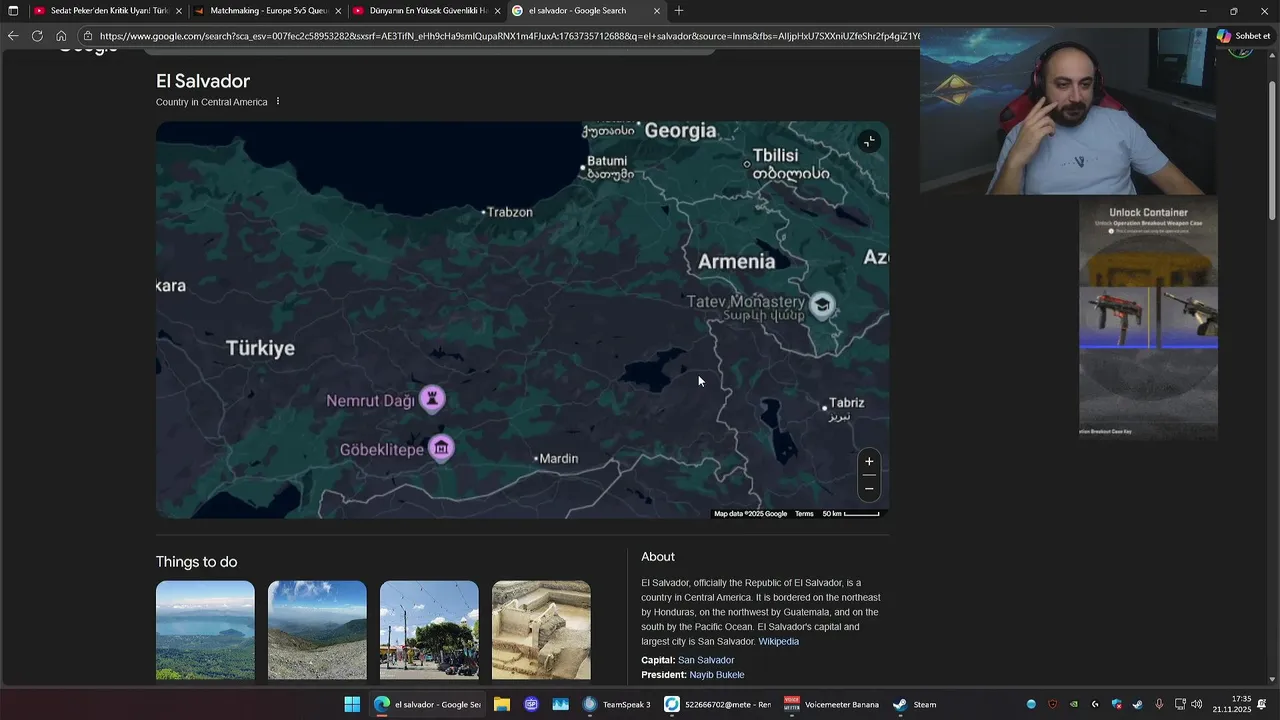Viewport: 1280px width, 720px height.
Task: Click the Göbeklitepe map marker
Action: (x=441, y=448)
